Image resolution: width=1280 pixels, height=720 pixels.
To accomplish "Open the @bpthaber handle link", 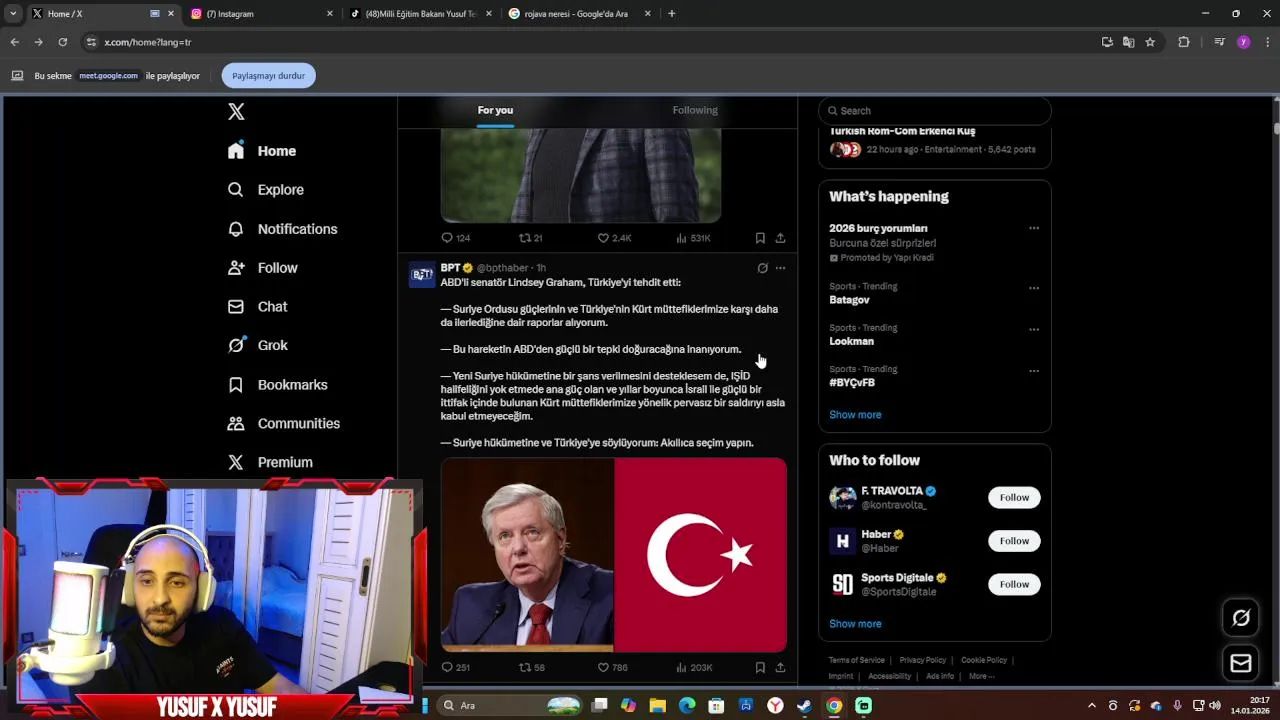I will tap(502, 268).
